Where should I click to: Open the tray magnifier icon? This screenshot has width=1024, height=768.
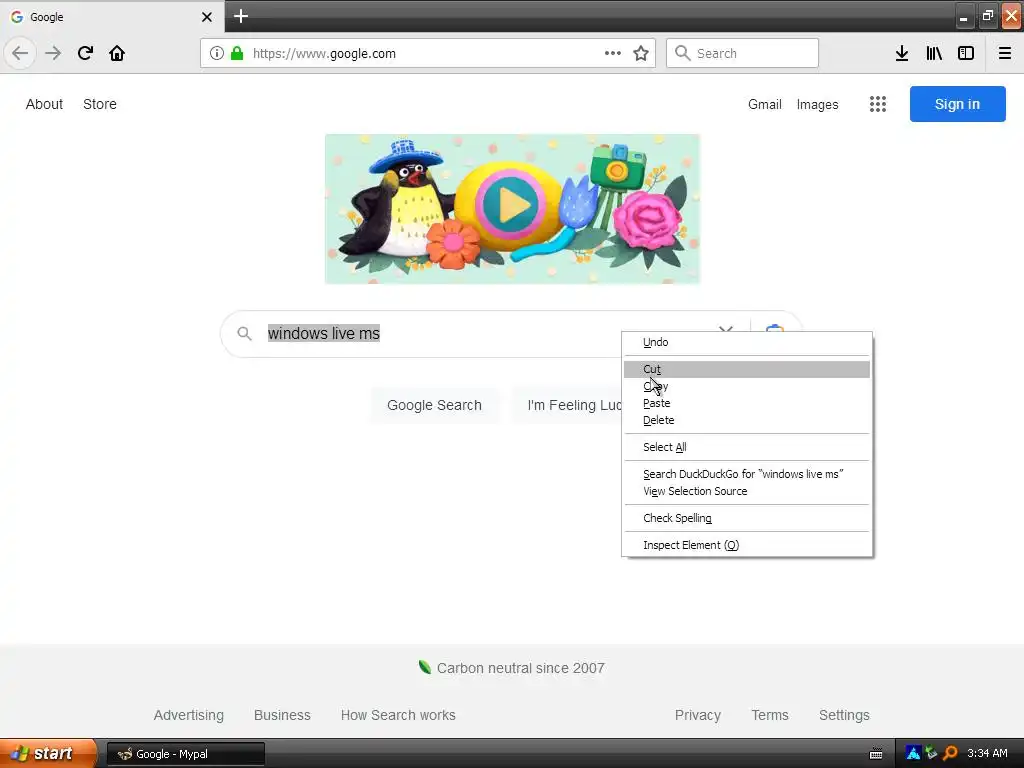coord(950,754)
